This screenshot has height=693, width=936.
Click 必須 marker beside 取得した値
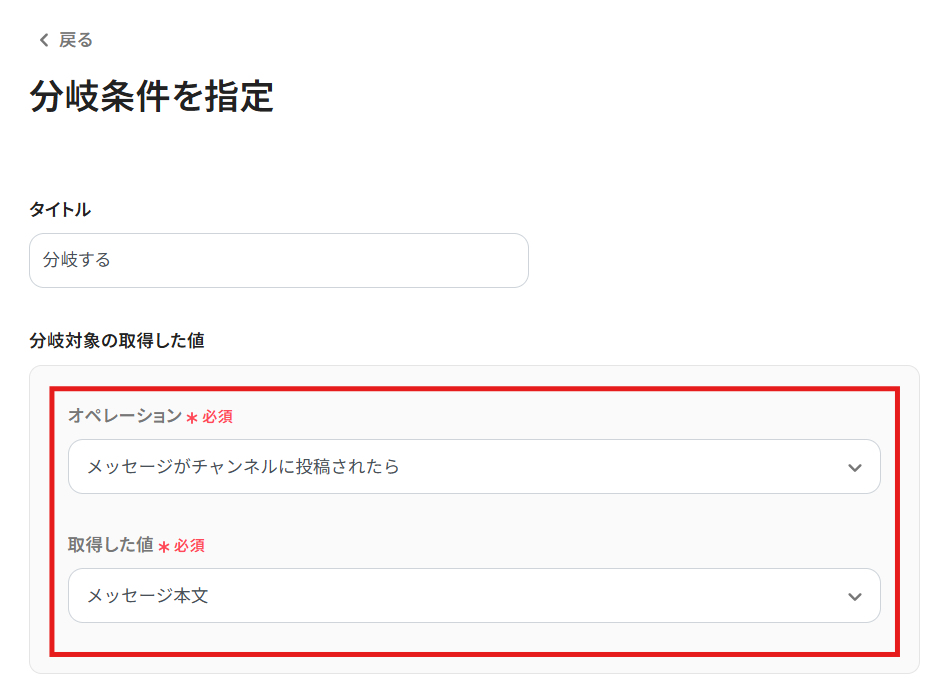pos(189,546)
